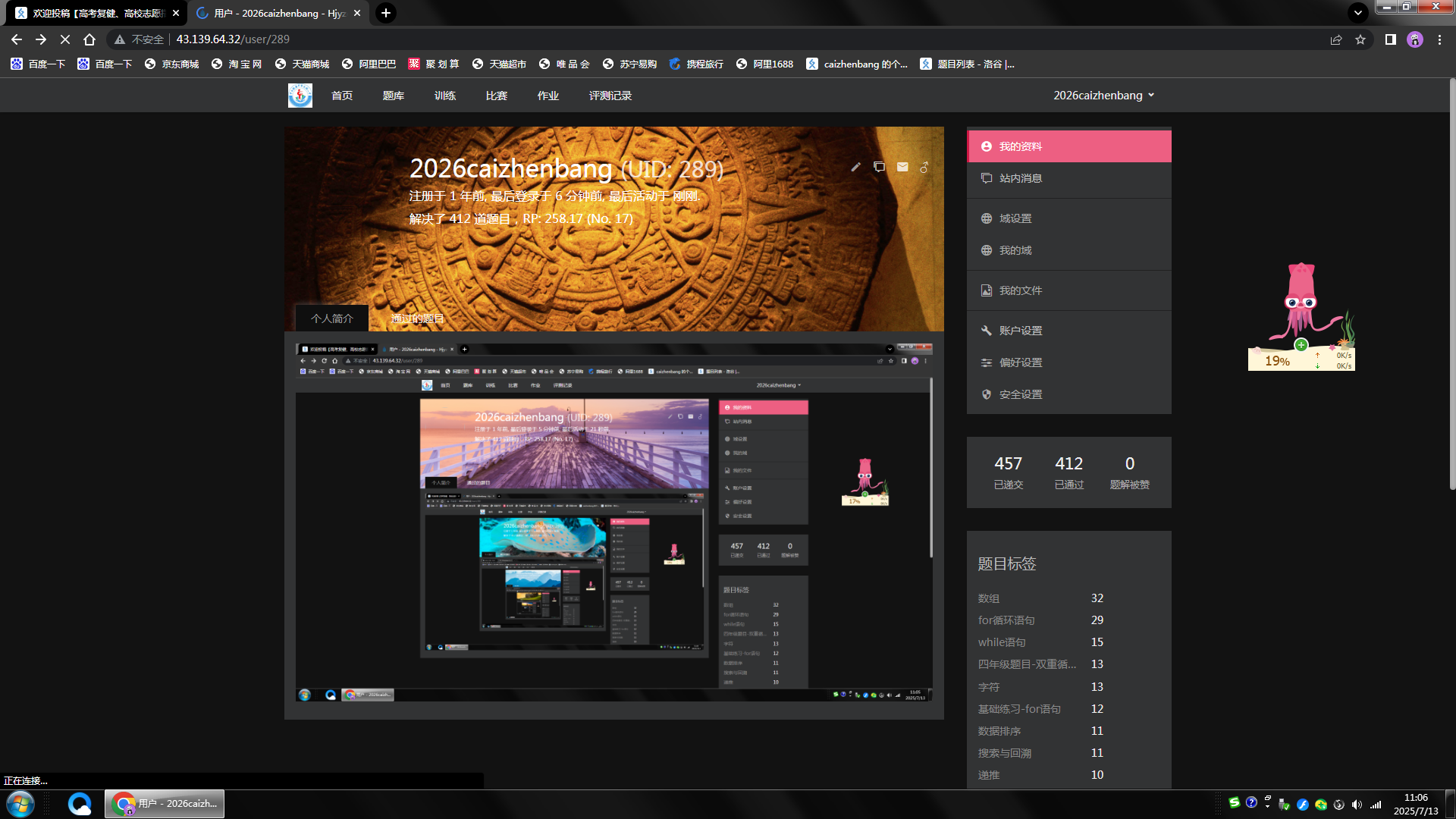
Task: Expand the tray language bar options arrow
Action: click(x=1267, y=808)
